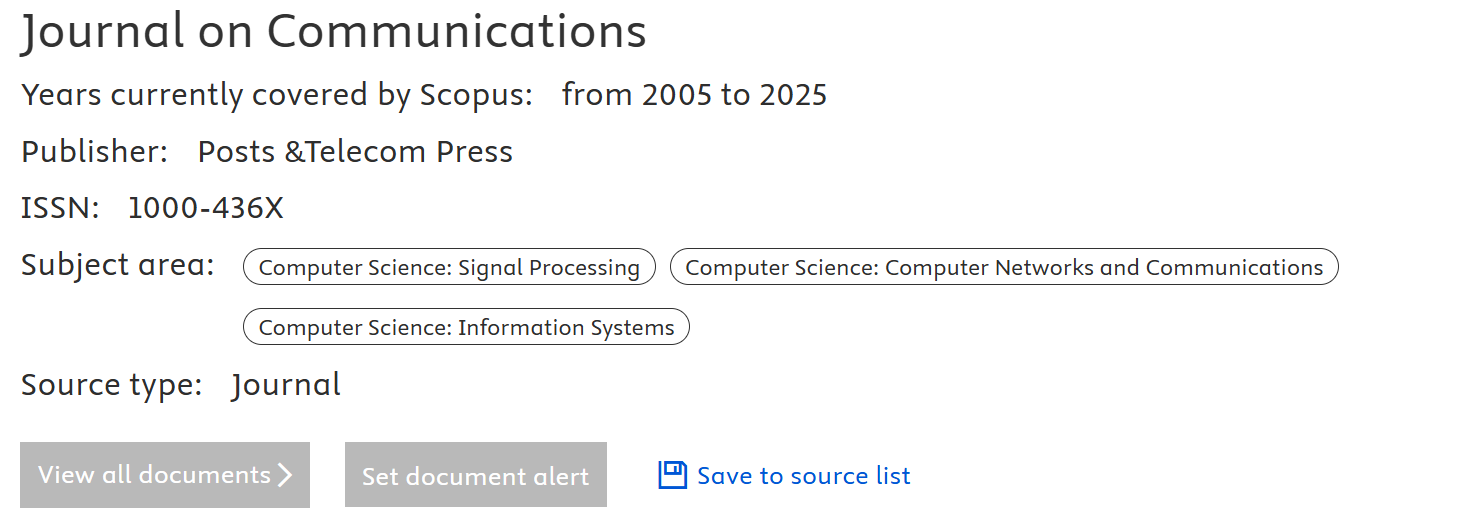This screenshot has width=1466, height=522.
Task: Open View all documents
Action: [x=164, y=475]
